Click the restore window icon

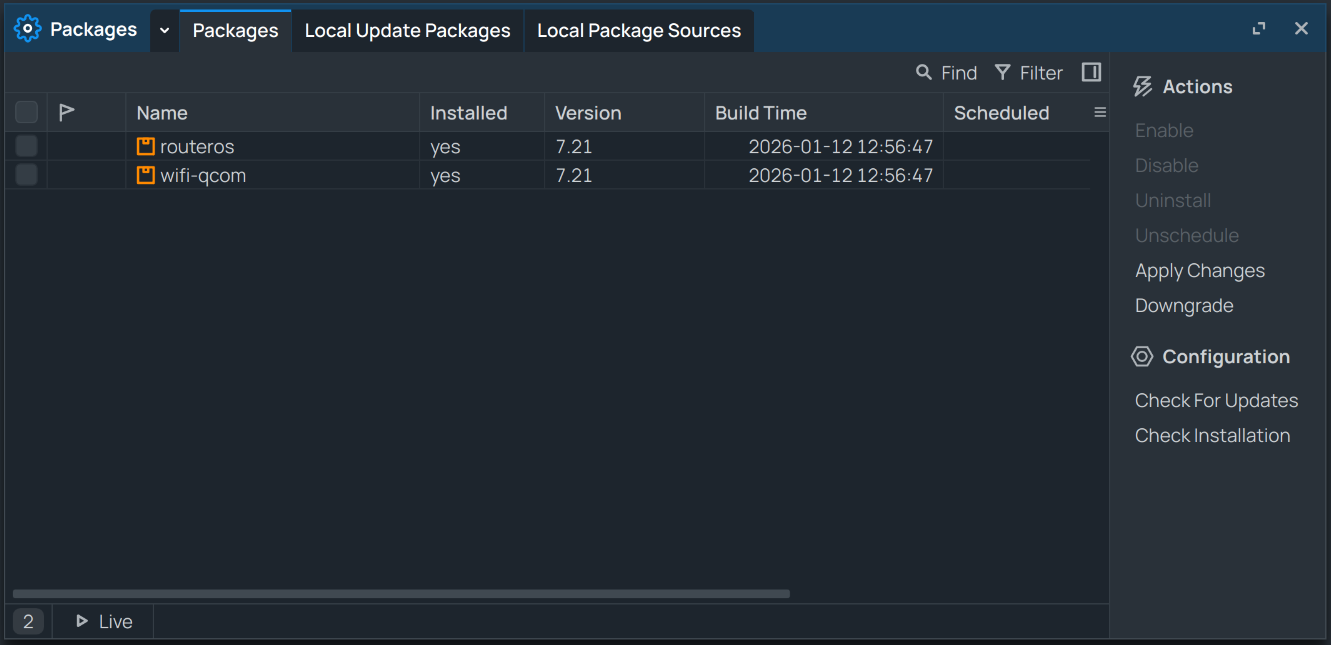[1259, 29]
